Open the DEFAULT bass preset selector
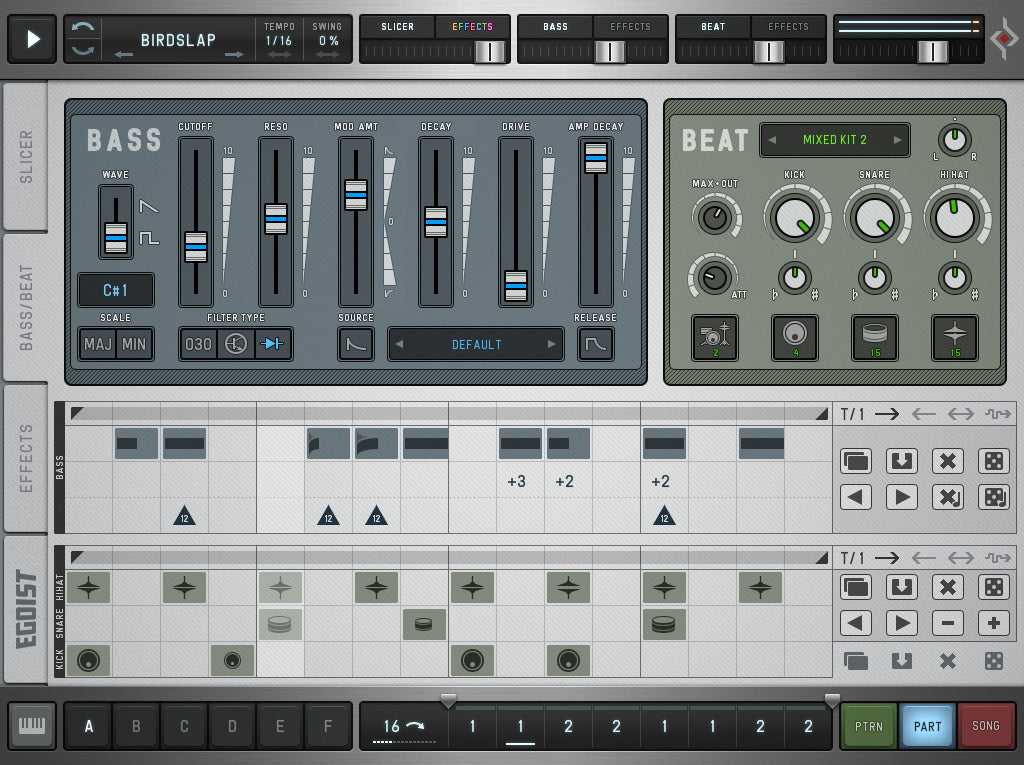The image size is (1024, 765). pyautogui.click(x=476, y=344)
